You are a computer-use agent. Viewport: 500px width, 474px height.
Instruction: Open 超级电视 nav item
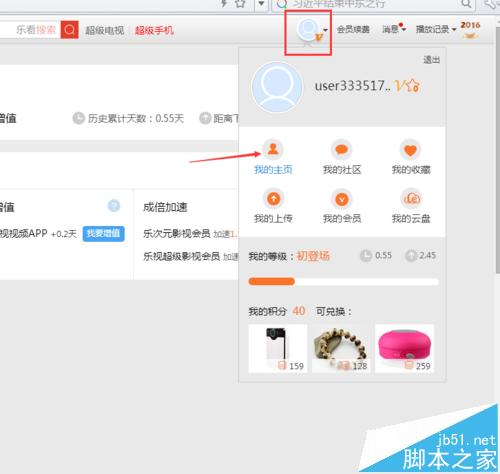click(x=105, y=30)
